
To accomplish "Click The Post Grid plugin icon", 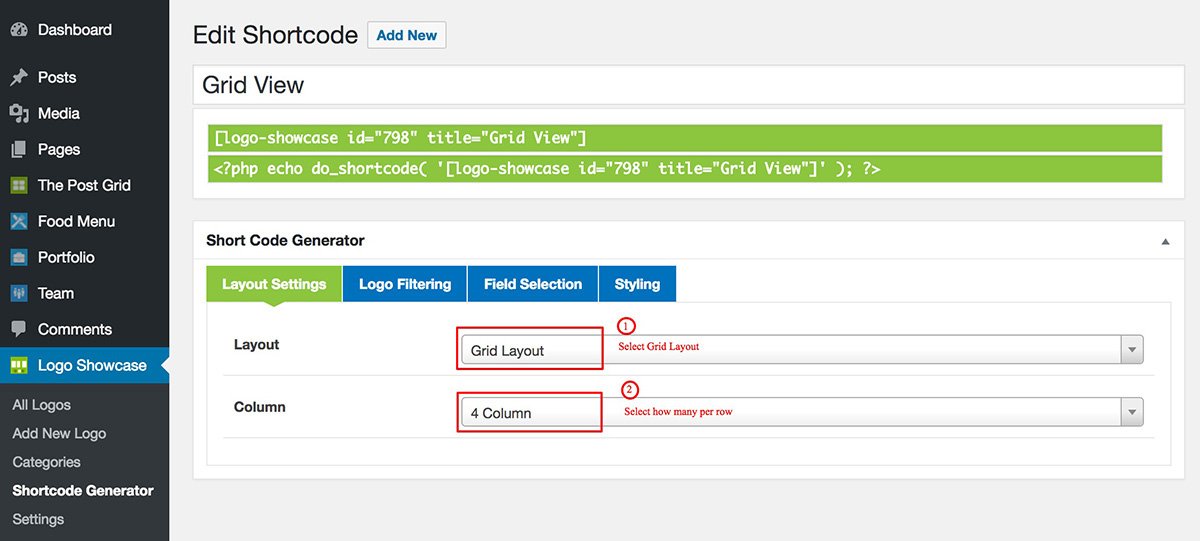I will pyautogui.click(x=18, y=185).
